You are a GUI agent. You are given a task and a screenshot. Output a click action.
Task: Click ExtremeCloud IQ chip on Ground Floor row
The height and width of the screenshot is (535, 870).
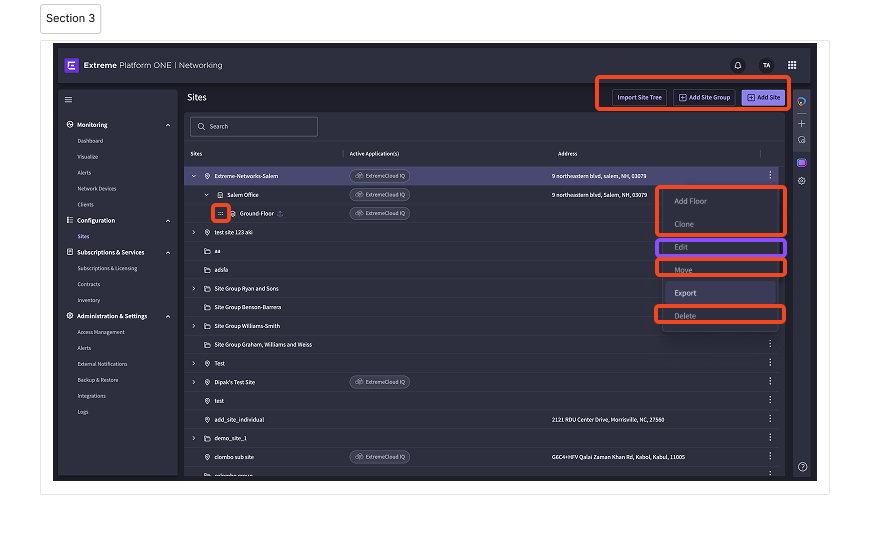pos(380,214)
